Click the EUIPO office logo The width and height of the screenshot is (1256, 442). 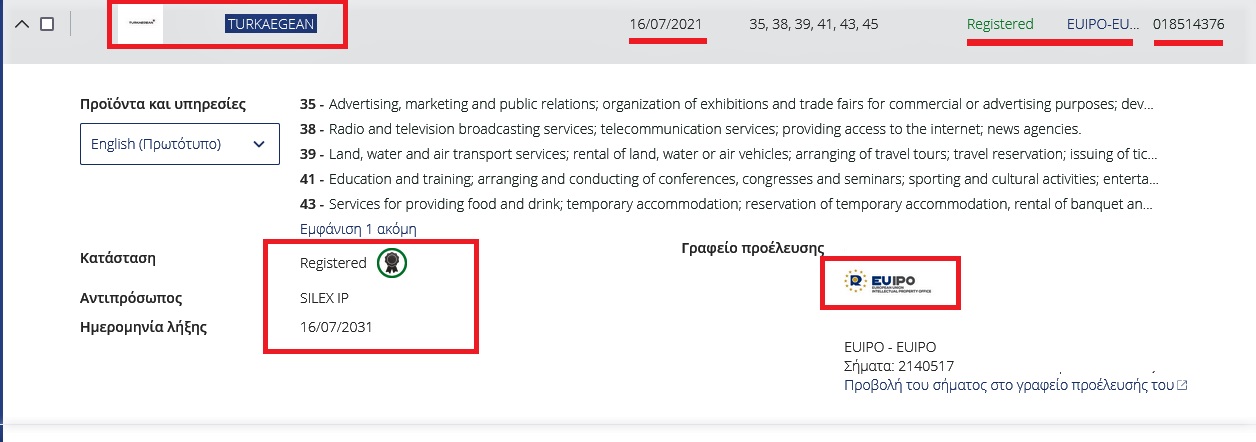[x=889, y=283]
